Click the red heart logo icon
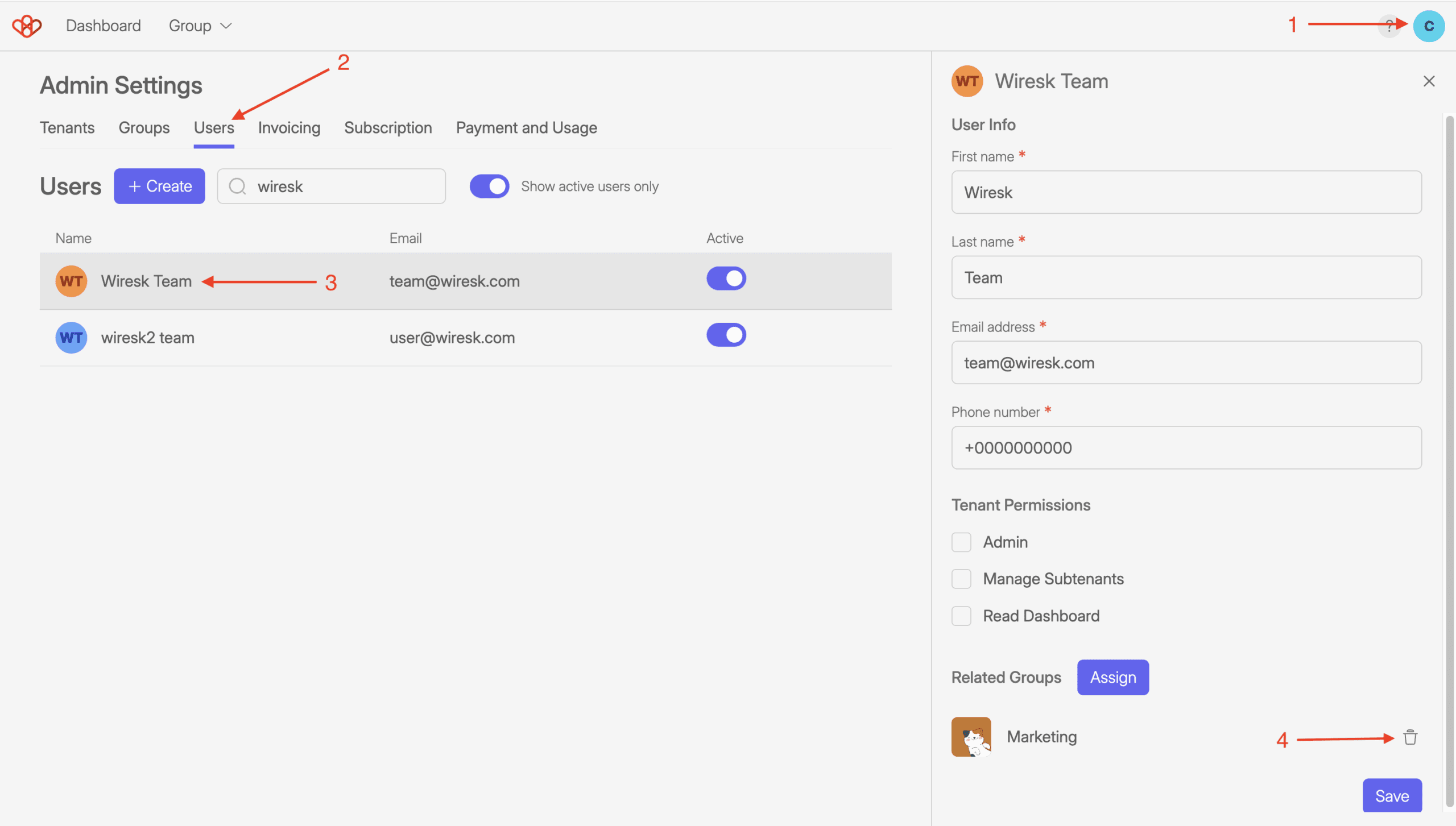Viewport: 1456px width, 826px height. (x=27, y=26)
